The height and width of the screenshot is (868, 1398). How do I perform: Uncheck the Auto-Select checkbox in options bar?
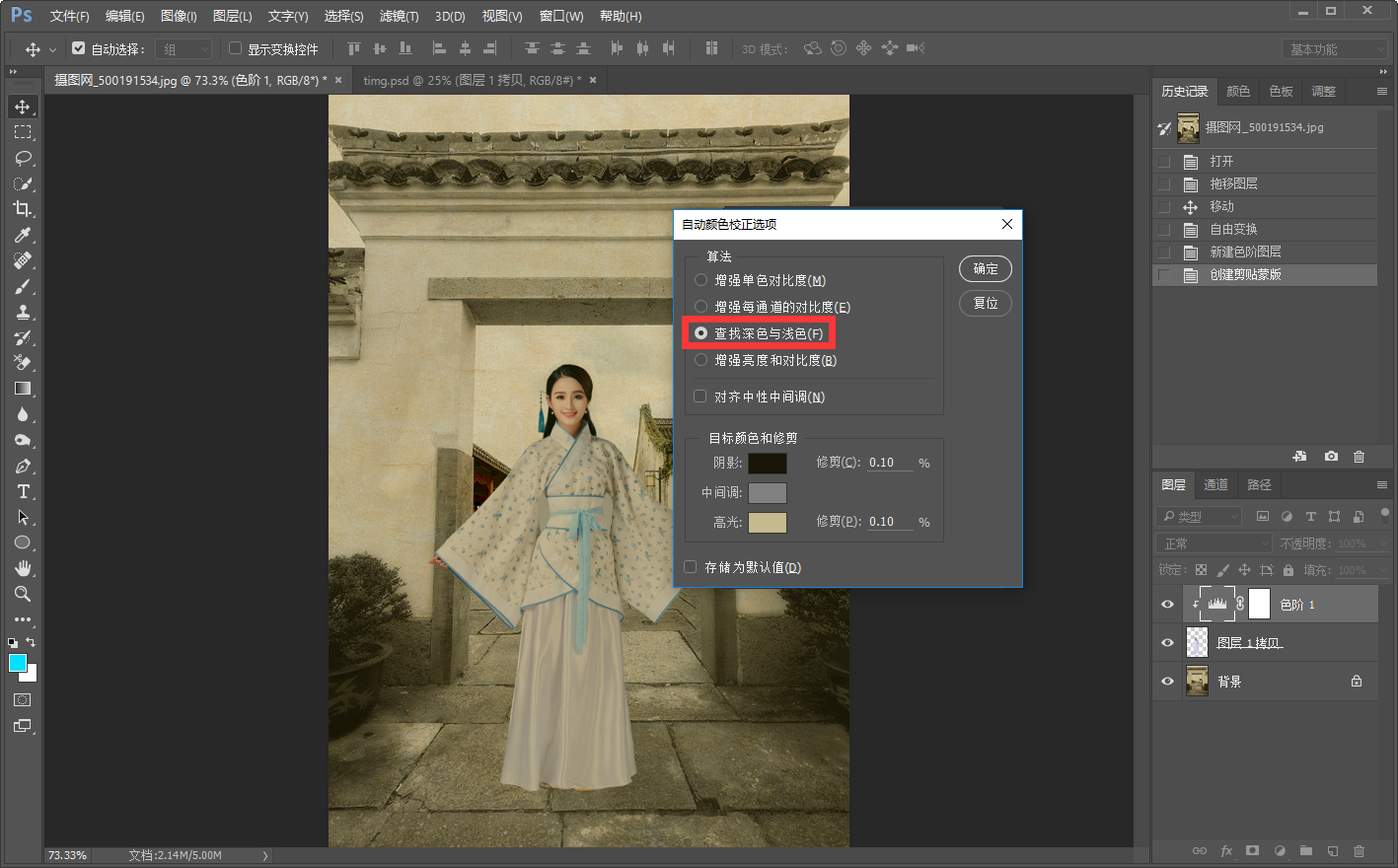[x=79, y=47]
